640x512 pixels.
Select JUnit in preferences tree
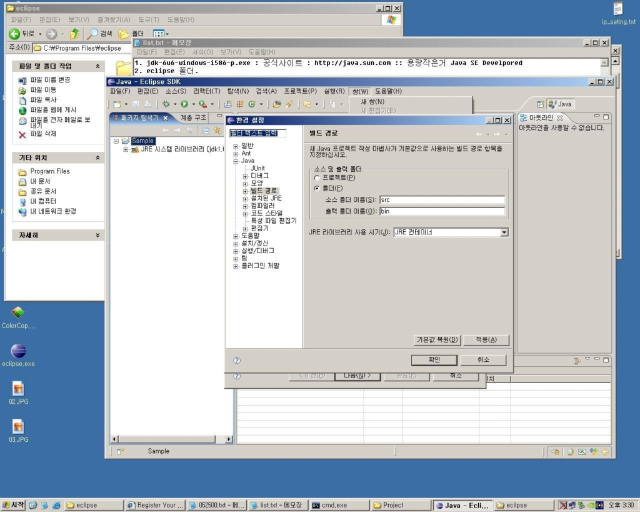coord(258,168)
